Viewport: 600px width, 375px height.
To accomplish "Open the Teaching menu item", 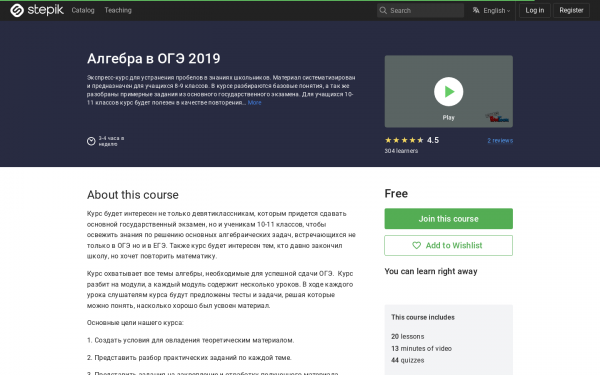I will (x=118, y=10).
